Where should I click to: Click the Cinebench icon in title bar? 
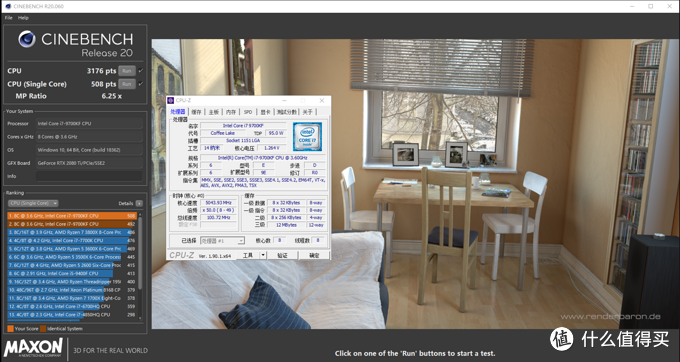7,6
